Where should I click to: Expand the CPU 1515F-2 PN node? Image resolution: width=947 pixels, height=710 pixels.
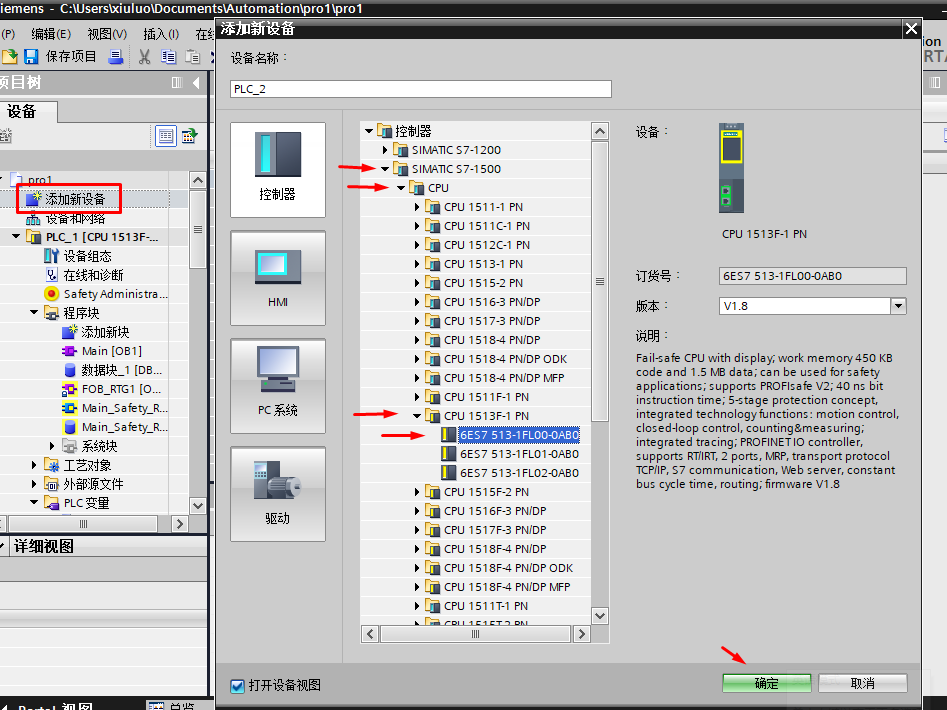tap(418, 492)
